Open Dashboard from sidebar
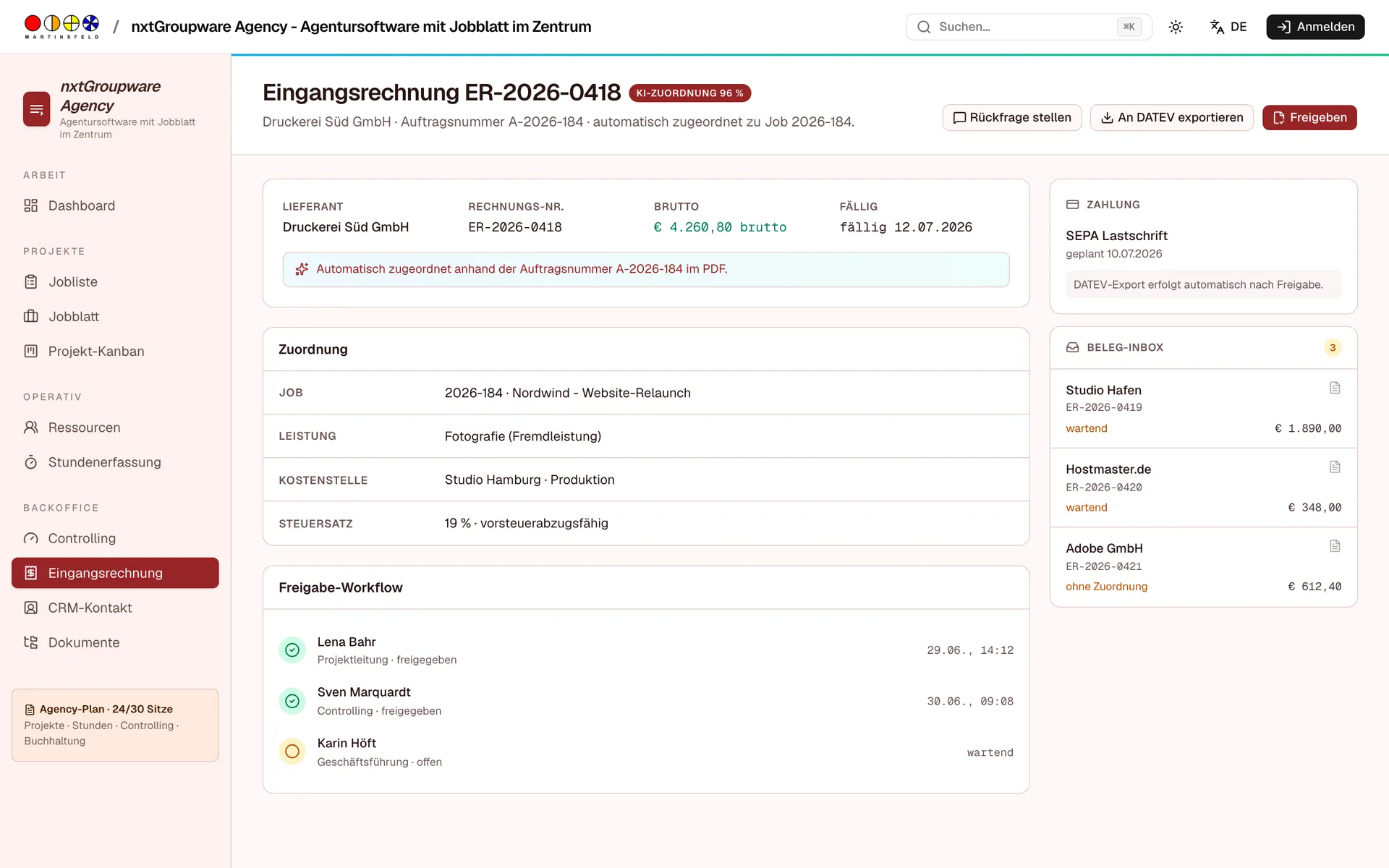Image resolution: width=1389 pixels, height=868 pixels. click(x=115, y=205)
